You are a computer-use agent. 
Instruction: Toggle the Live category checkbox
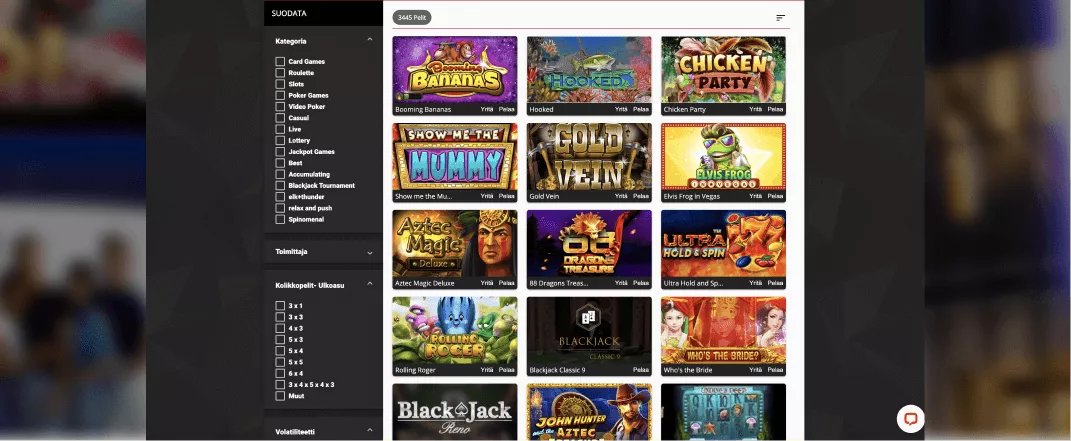pyautogui.click(x=280, y=129)
